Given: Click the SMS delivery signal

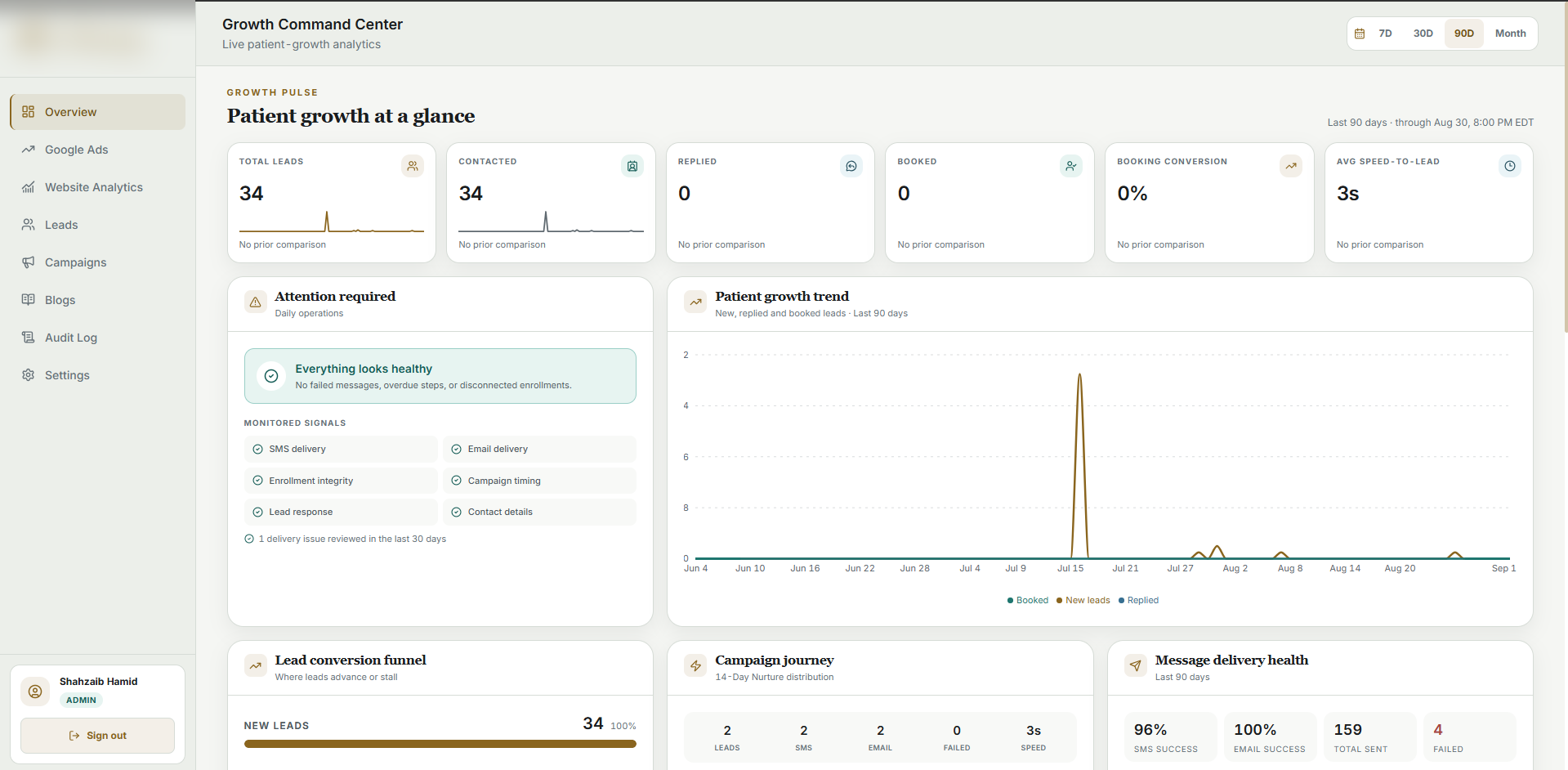Looking at the screenshot, I should pos(341,450).
